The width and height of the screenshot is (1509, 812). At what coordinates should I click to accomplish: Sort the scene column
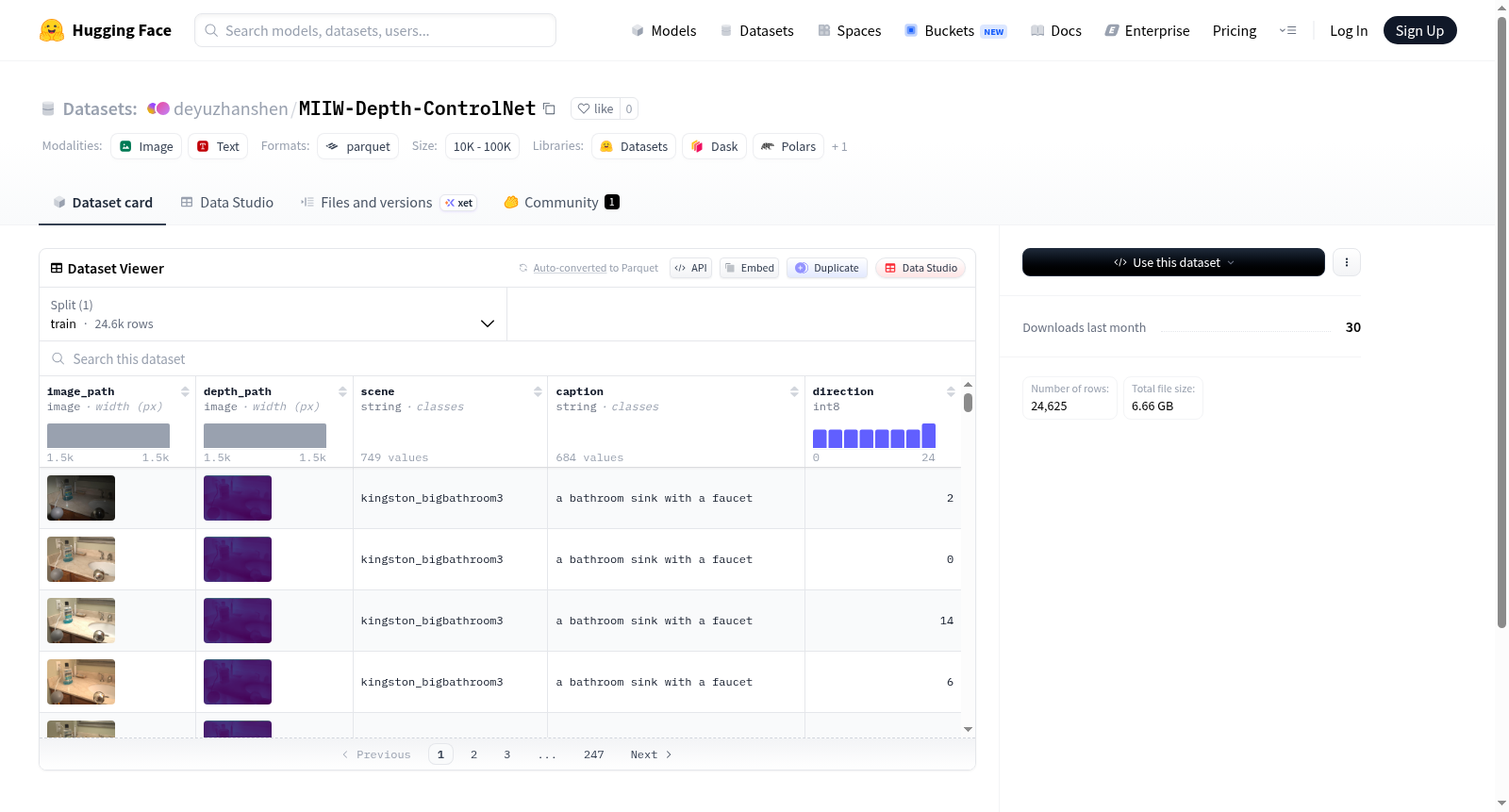pos(538,391)
